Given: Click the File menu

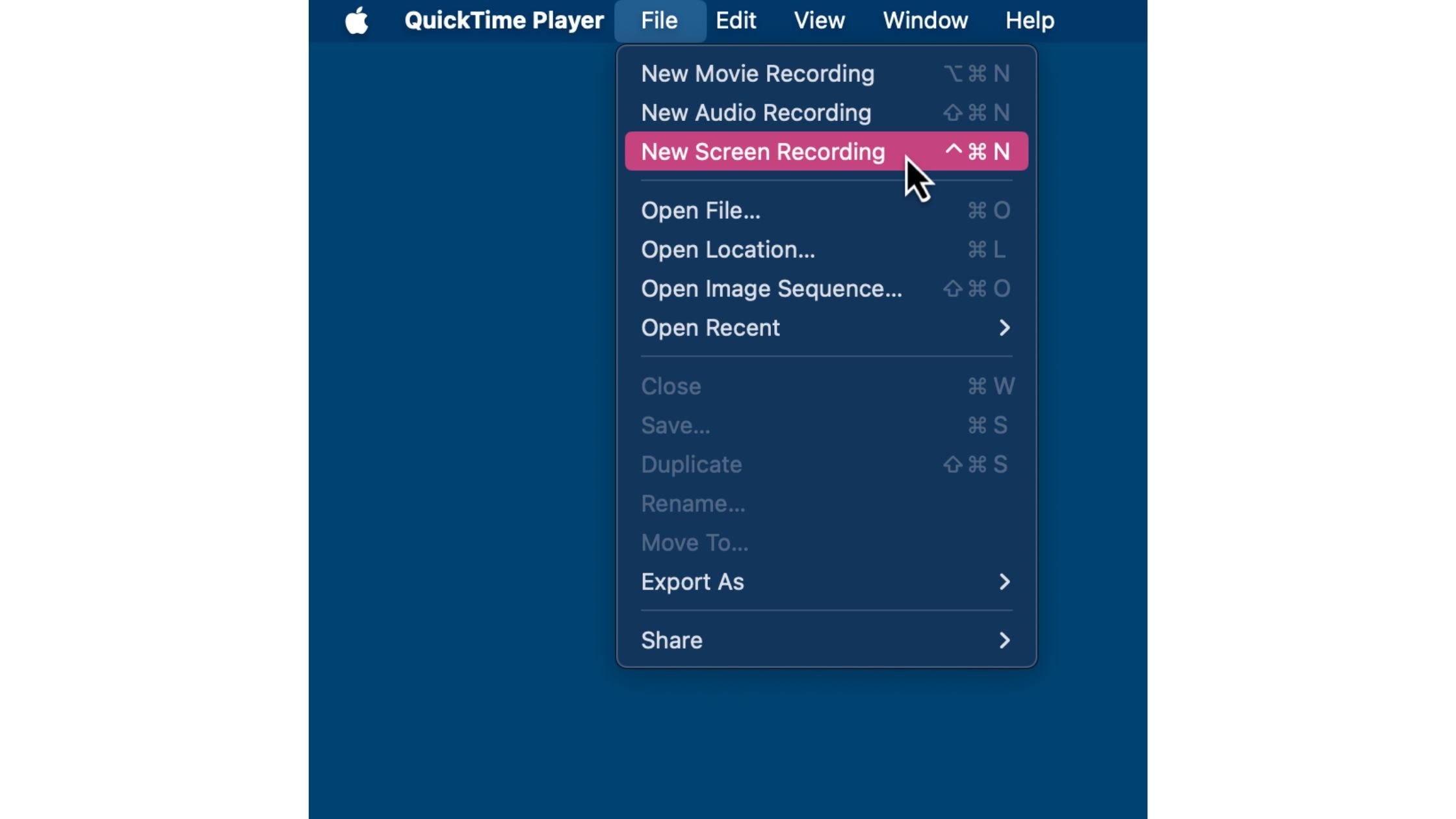Looking at the screenshot, I should tap(658, 20).
